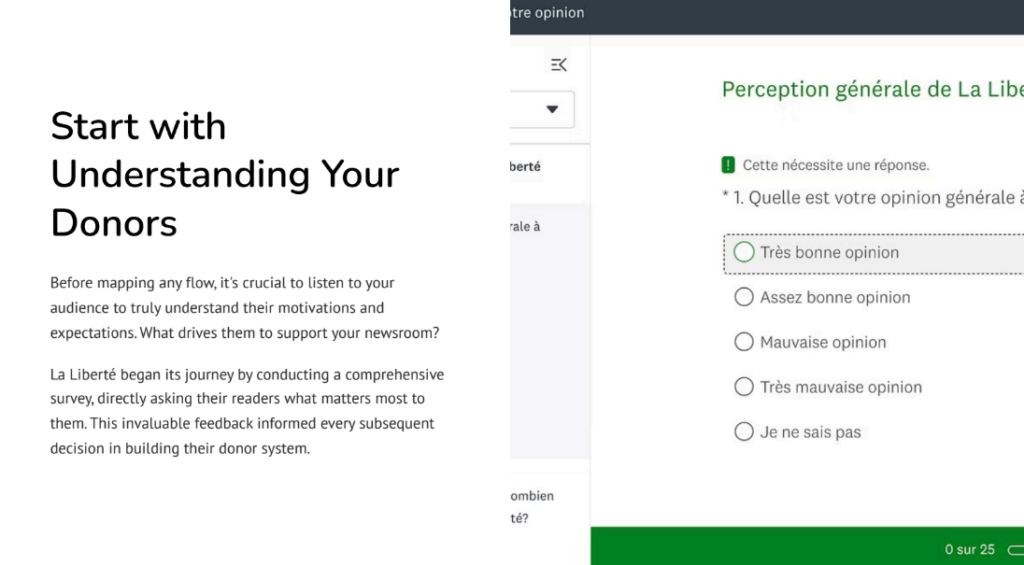
Task: Pick the 'Mauvaise opinion' radio option
Action: pyautogui.click(x=744, y=342)
